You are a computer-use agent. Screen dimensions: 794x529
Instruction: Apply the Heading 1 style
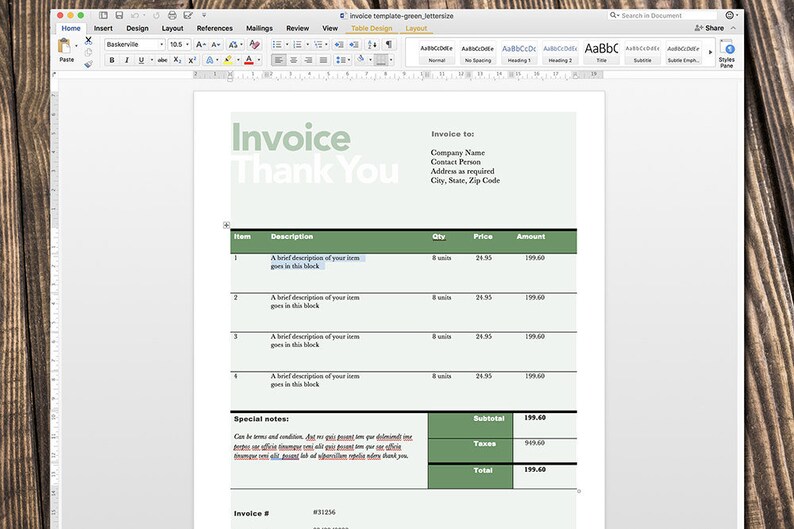click(x=519, y=53)
